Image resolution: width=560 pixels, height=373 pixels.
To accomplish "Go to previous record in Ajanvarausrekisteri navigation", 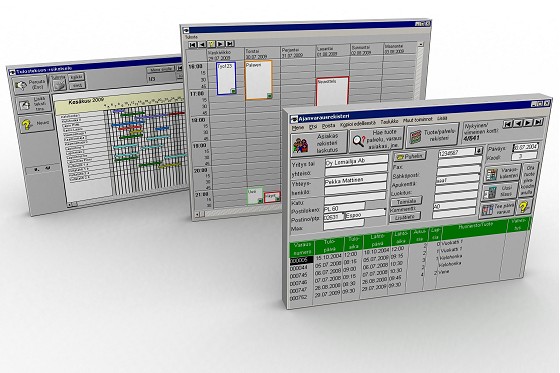I will [518, 123].
